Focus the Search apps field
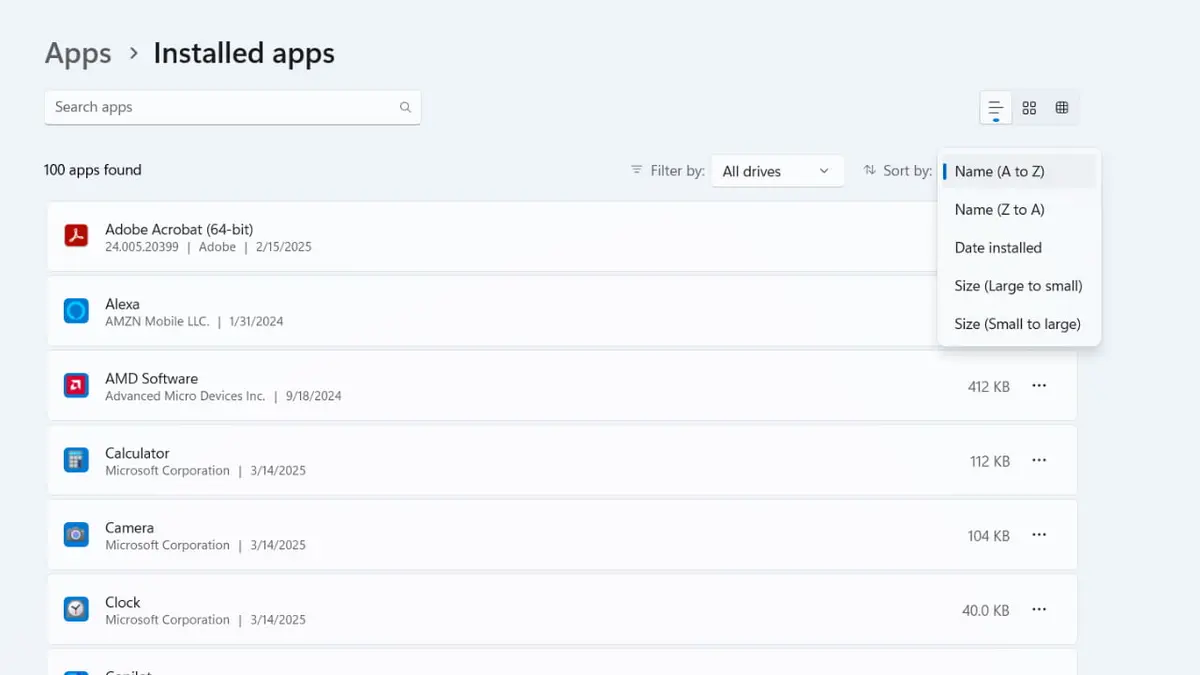Screen dimensions: 1200x675 click(232, 107)
